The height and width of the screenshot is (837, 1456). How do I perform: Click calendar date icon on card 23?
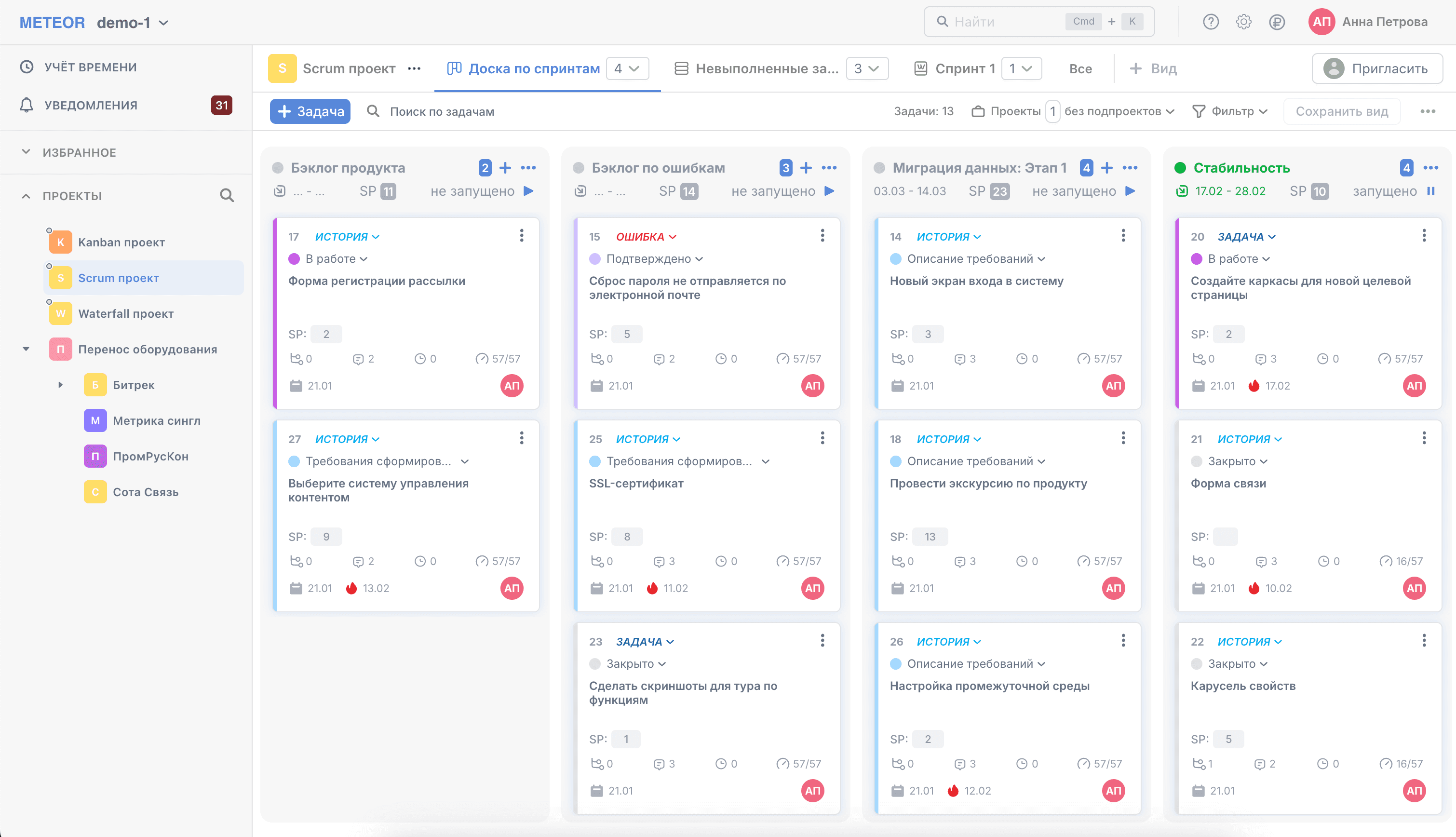[x=597, y=791]
